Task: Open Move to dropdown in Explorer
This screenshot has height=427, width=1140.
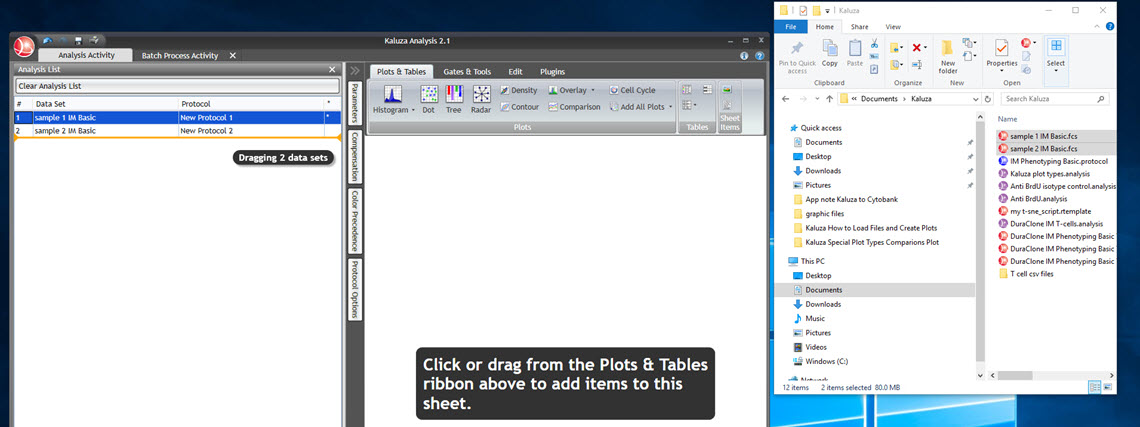Action: click(x=902, y=48)
